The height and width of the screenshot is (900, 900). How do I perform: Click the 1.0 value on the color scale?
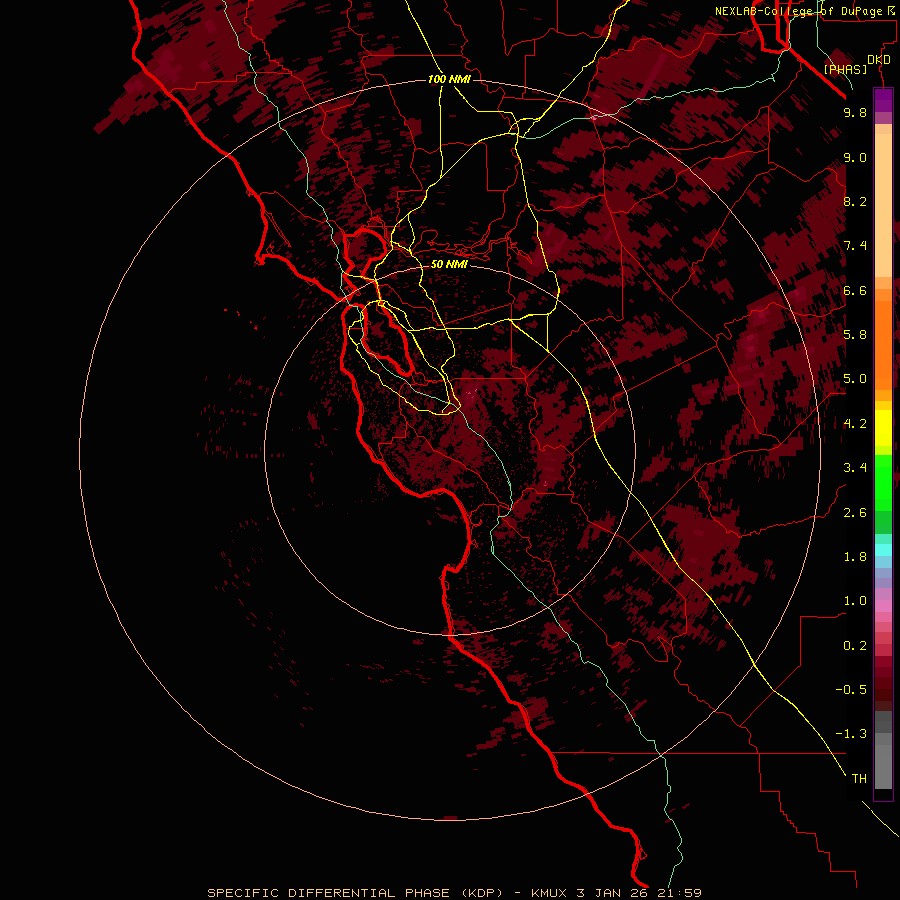point(855,601)
